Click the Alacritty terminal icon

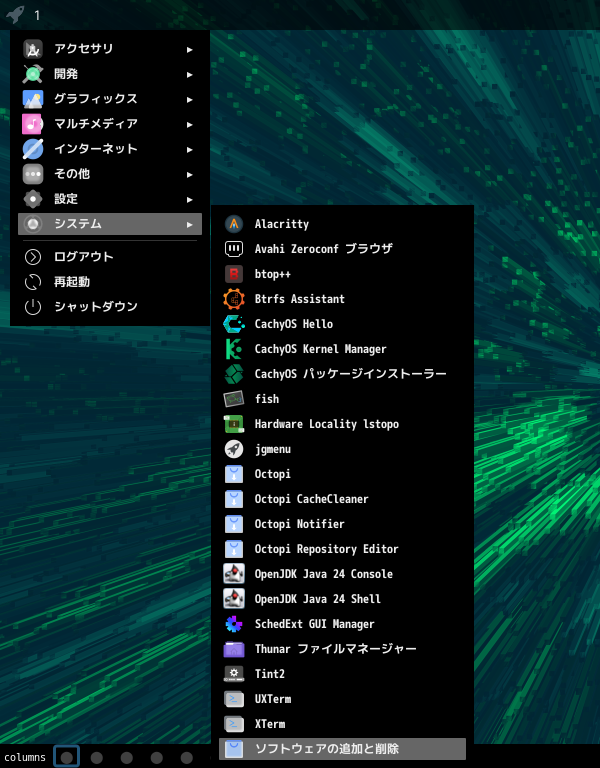click(x=234, y=224)
